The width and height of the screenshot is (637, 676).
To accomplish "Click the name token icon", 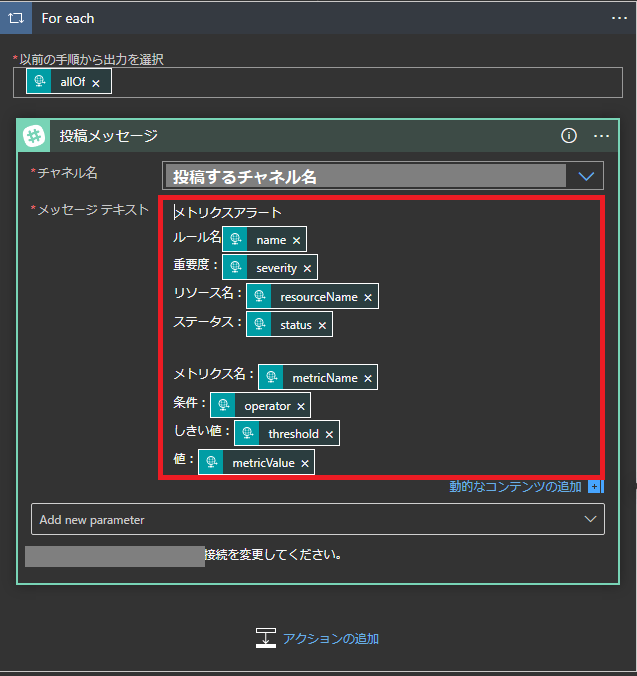I will [x=235, y=239].
